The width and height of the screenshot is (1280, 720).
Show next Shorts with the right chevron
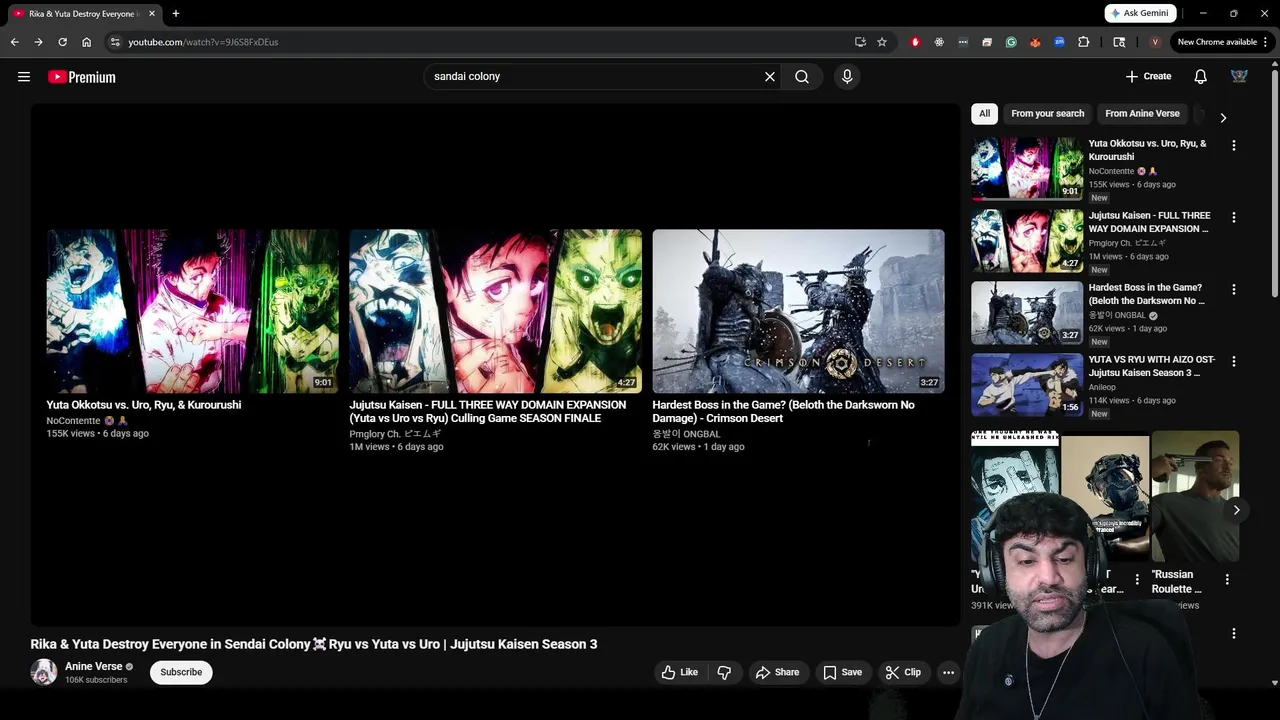click(x=1236, y=510)
